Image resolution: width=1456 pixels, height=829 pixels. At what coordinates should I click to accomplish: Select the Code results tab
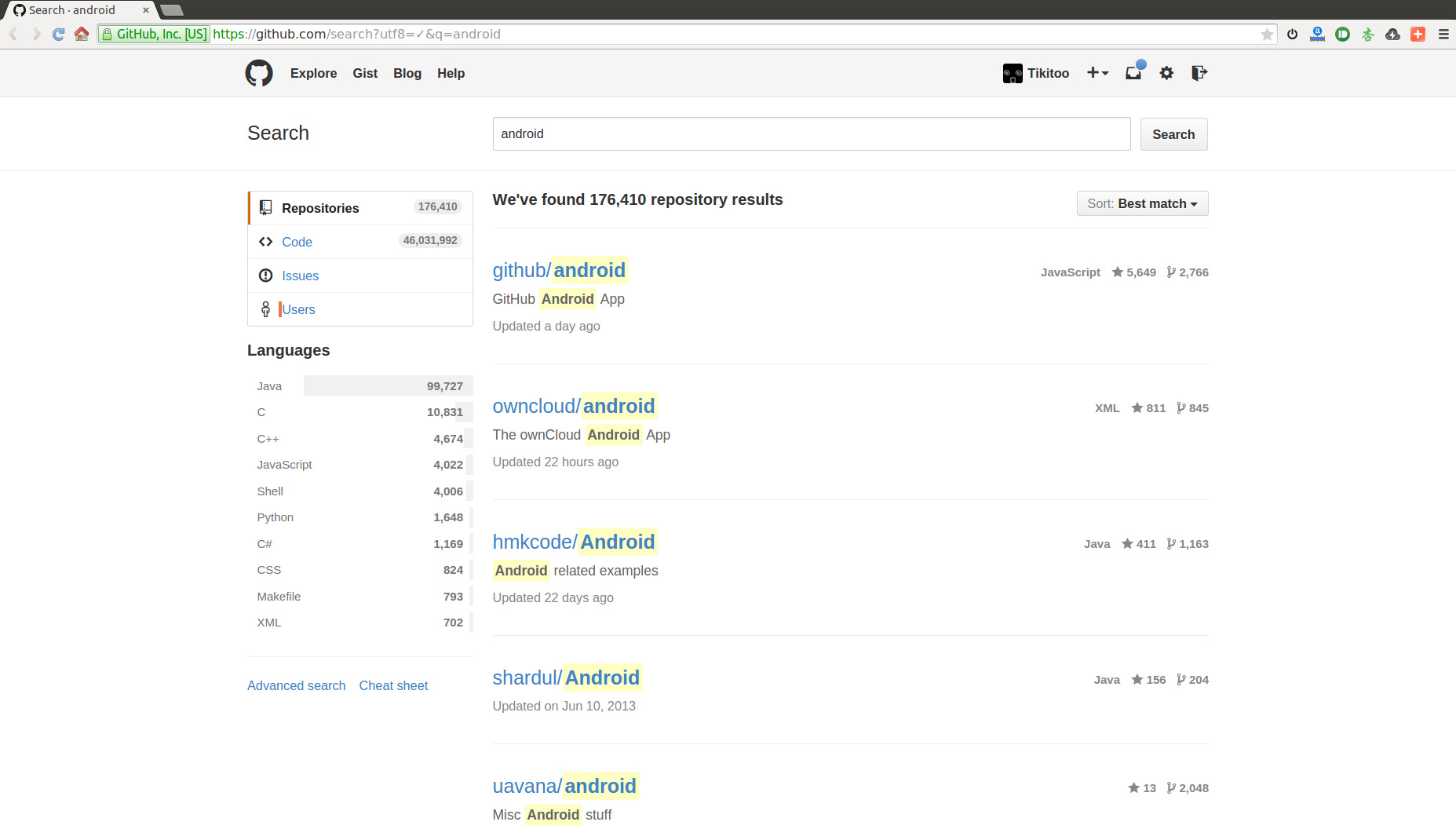point(360,242)
